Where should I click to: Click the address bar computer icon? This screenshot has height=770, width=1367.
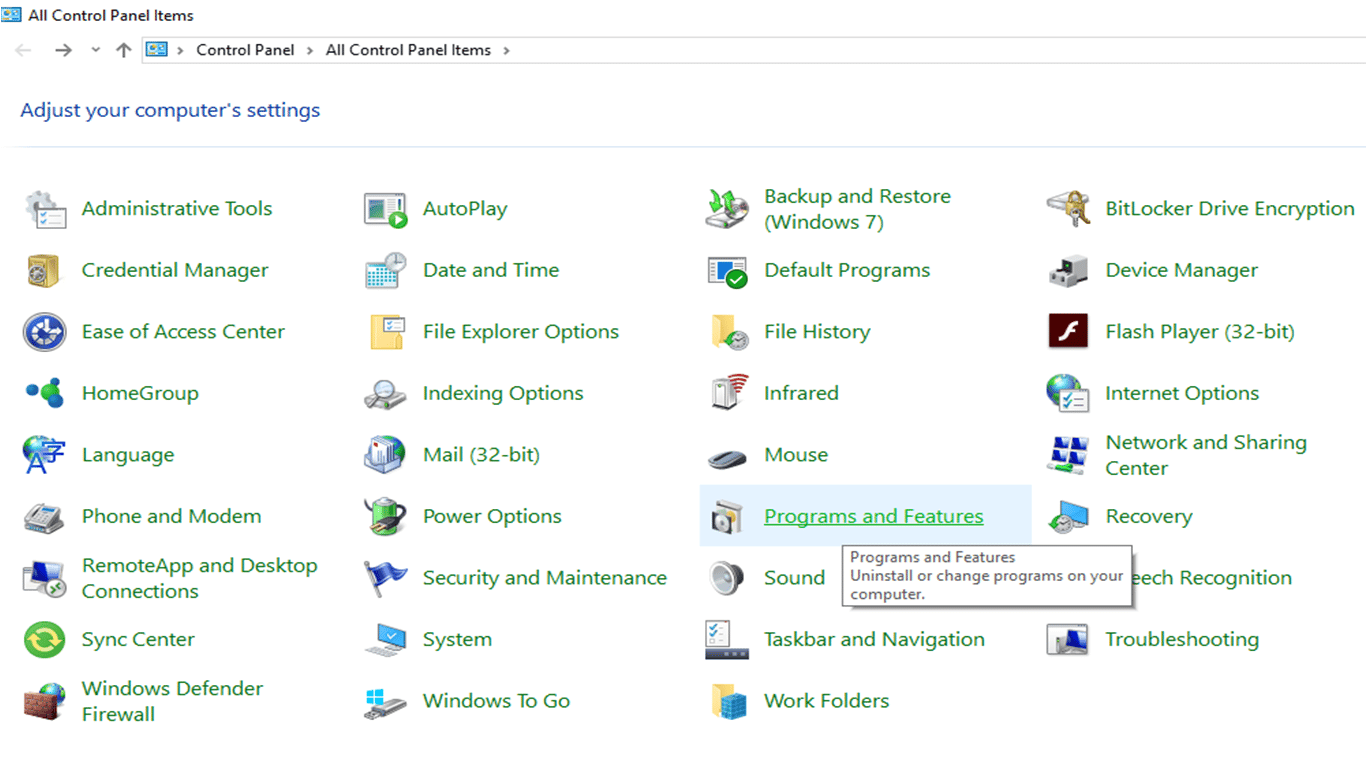(x=157, y=50)
